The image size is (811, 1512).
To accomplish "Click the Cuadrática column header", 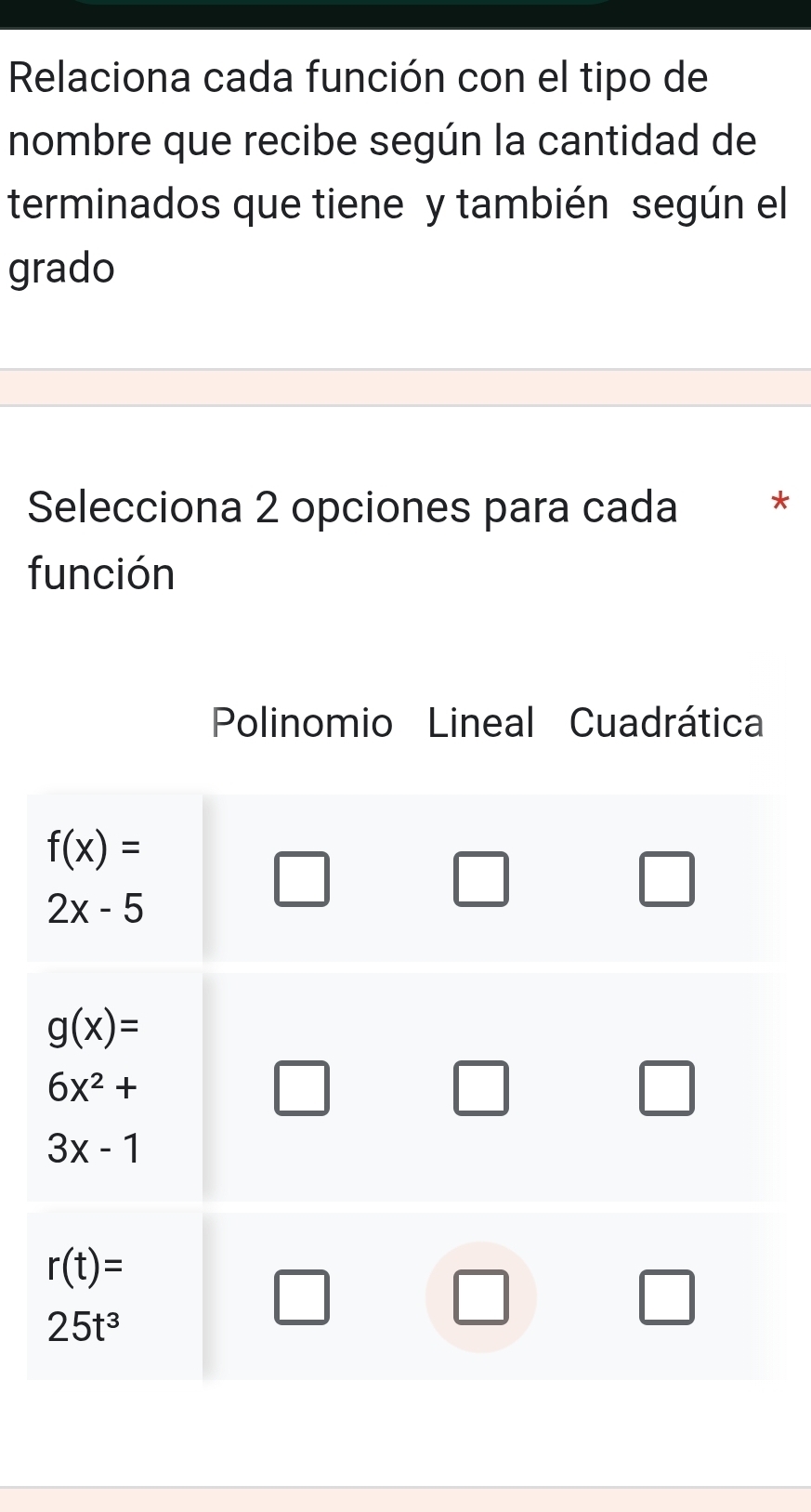I will coord(667,723).
